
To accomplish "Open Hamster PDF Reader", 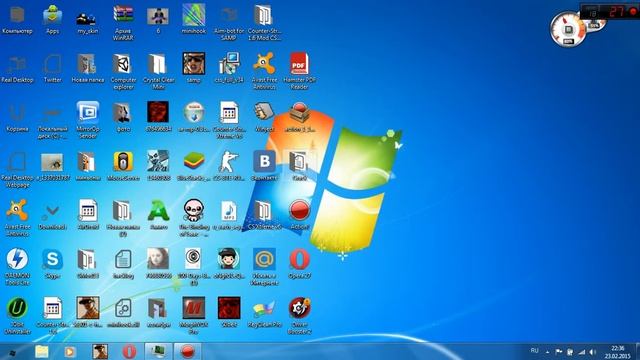I will pos(299,72).
